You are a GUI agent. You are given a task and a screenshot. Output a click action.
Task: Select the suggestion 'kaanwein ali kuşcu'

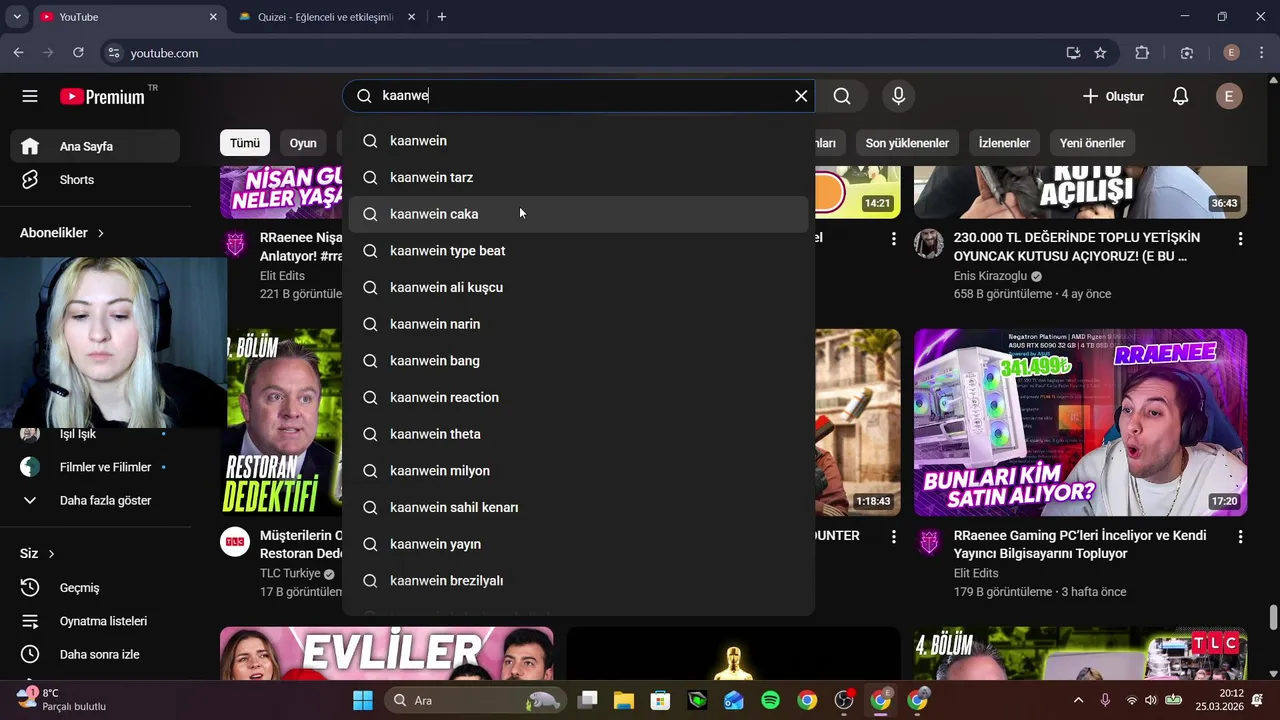tap(578, 287)
